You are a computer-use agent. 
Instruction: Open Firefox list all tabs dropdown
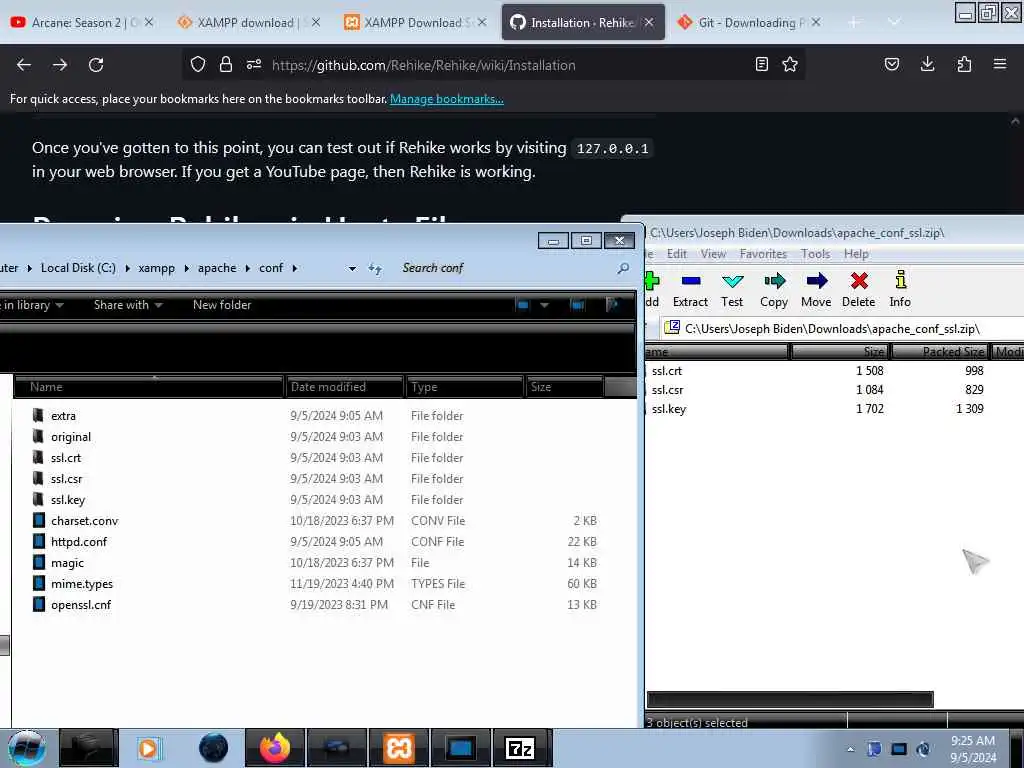[894, 23]
